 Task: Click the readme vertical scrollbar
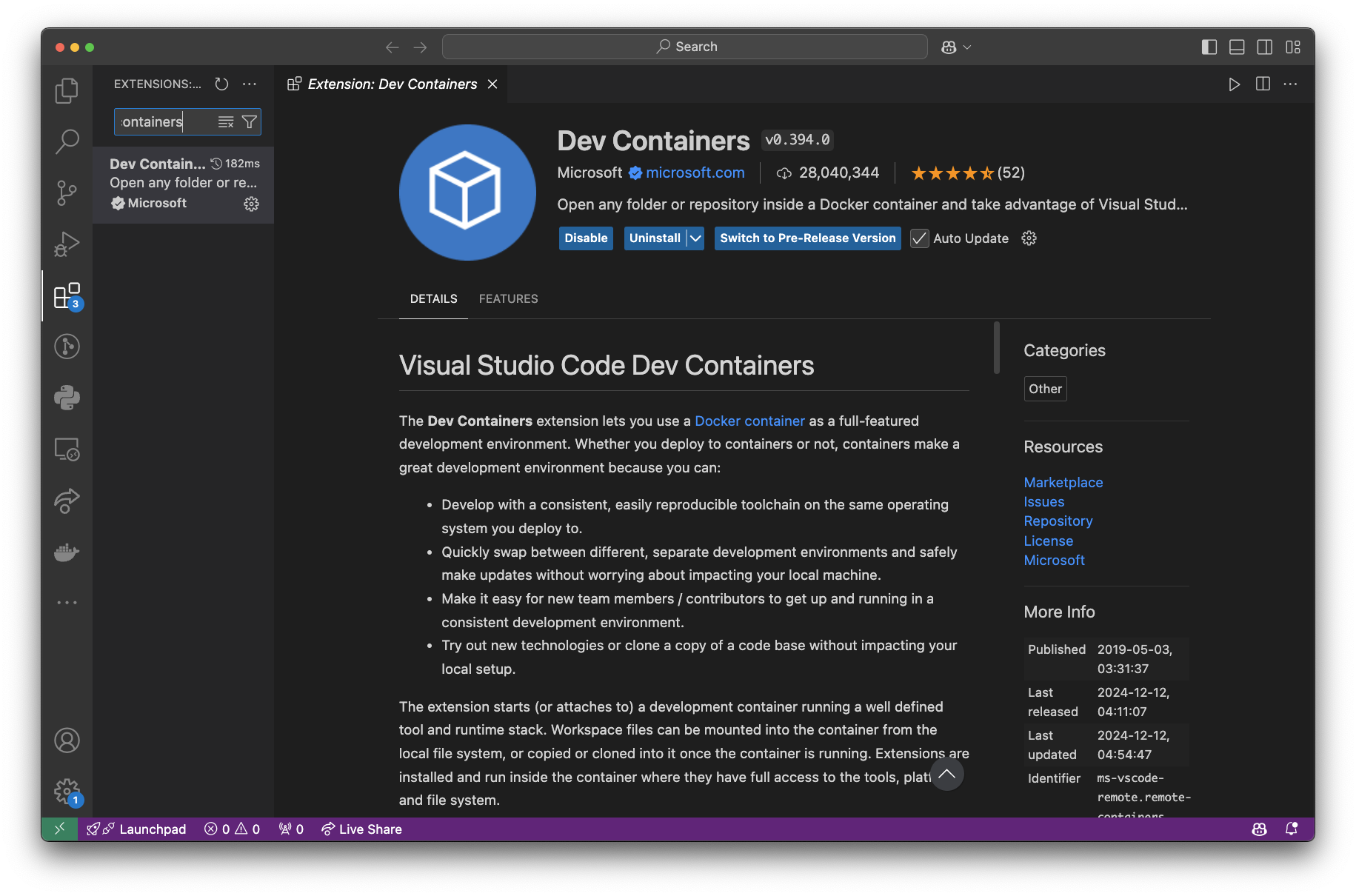tap(997, 347)
